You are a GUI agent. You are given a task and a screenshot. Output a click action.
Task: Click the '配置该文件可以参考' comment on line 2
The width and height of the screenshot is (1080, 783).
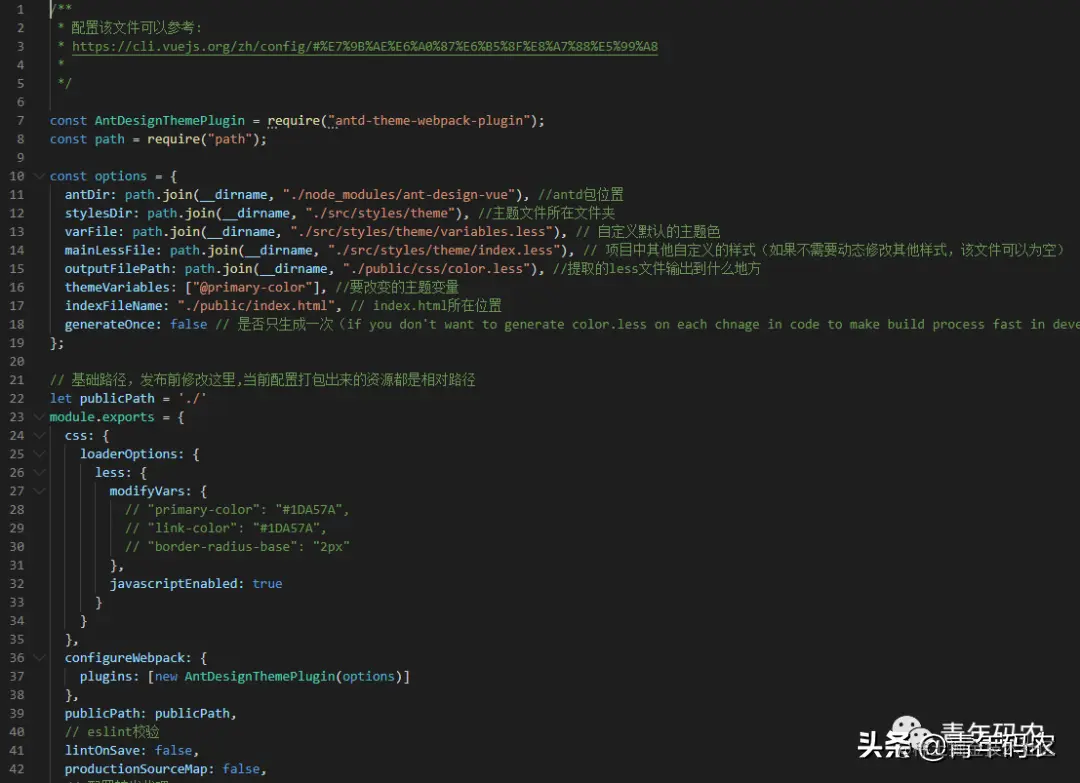[x=136, y=28]
